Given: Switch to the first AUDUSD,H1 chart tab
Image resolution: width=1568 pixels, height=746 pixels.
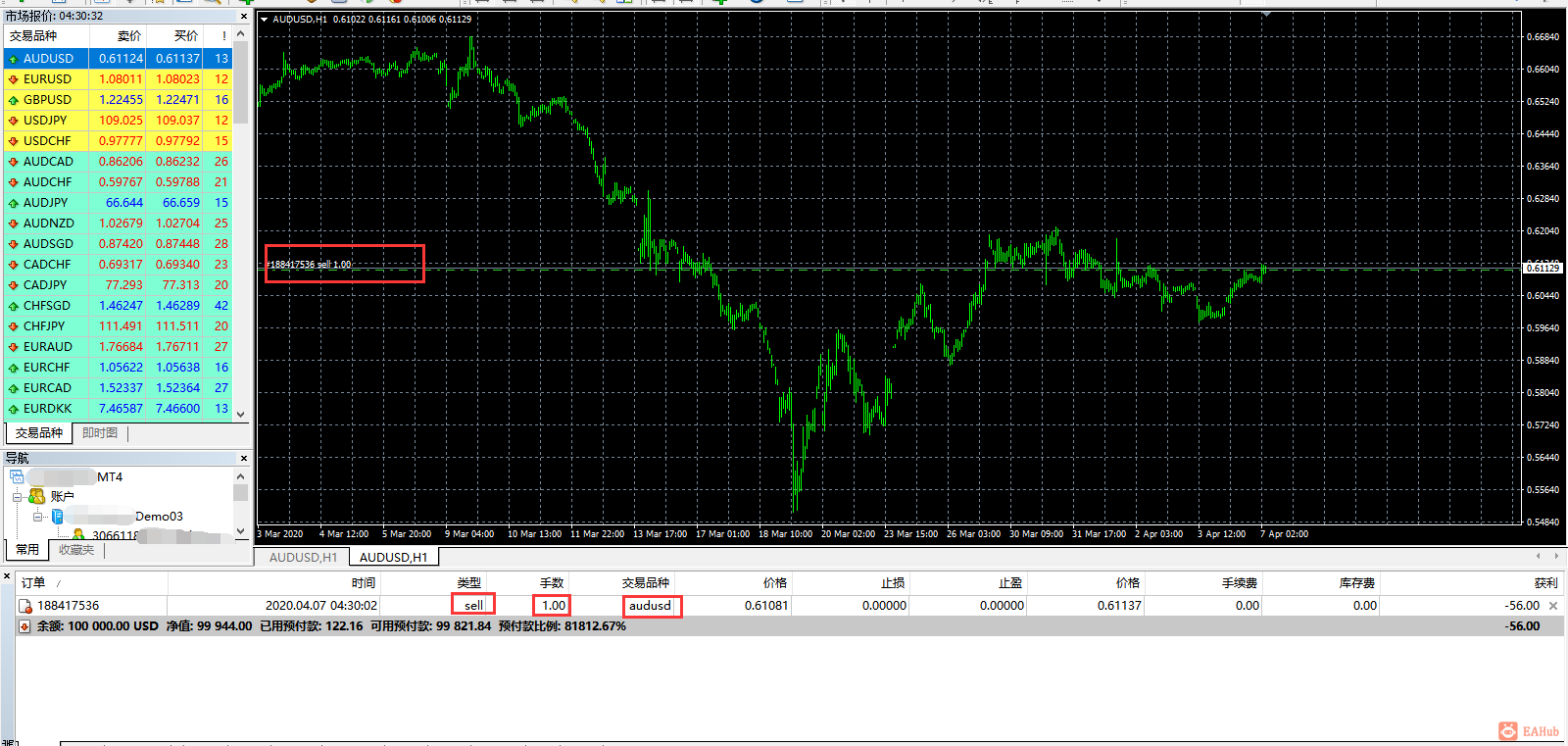Looking at the screenshot, I should (x=303, y=558).
